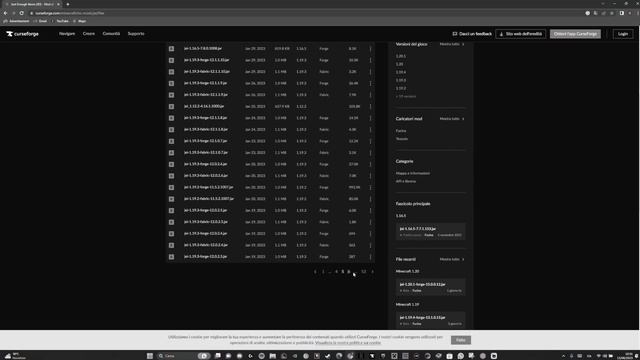Open main file jei-1.16.5-7.7.1.153.jar card
Viewport: 640px width, 360px height.
click(430, 231)
